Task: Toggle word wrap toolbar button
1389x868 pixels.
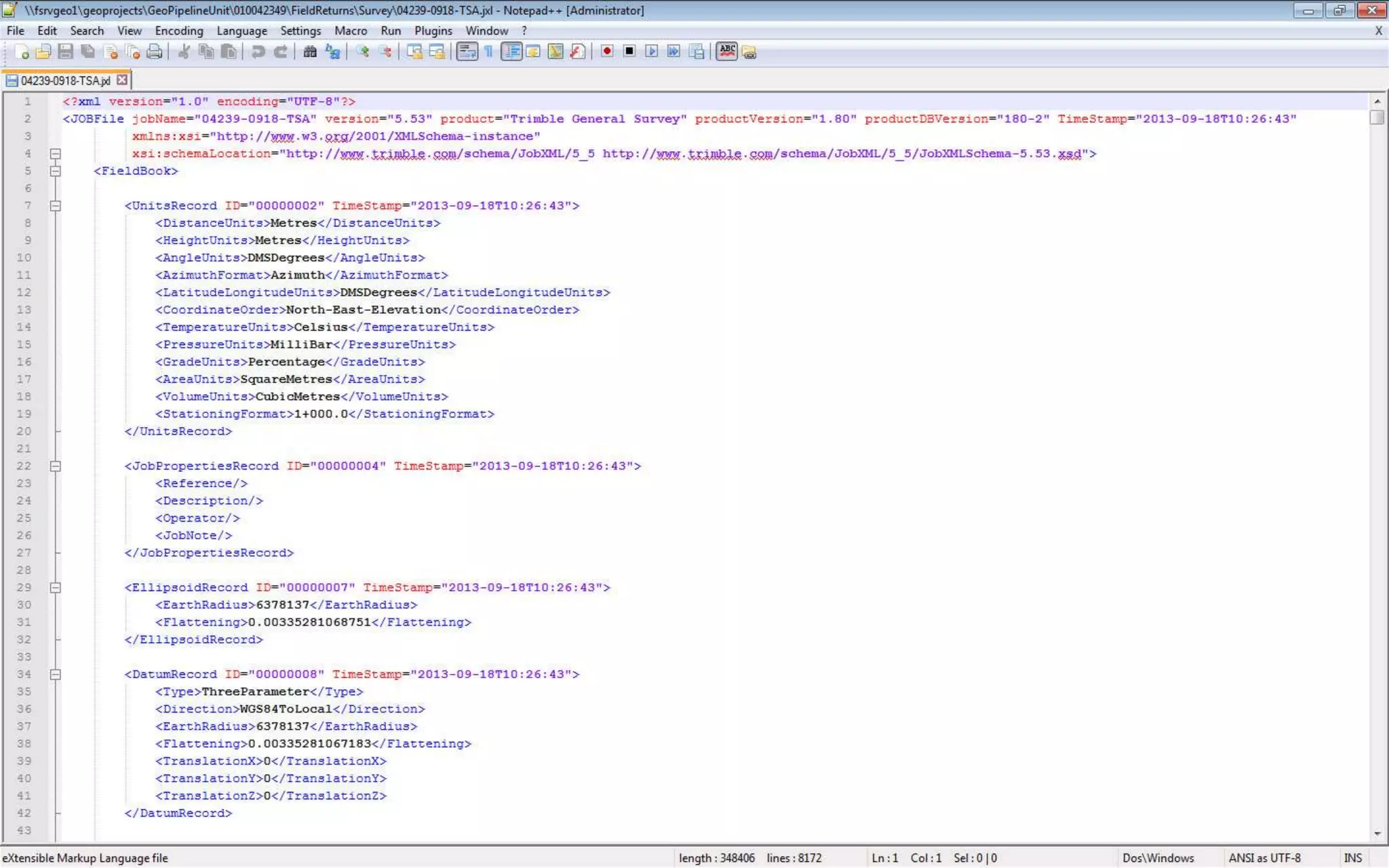Action: tap(467, 52)
